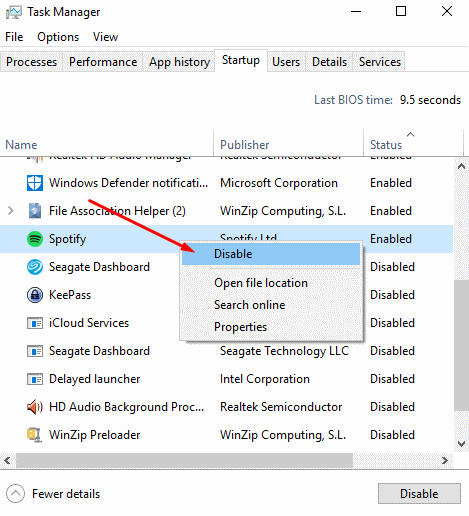Screen dimensions: 469x516
Task: Click the Disable button at the bottom
Action: point(419,494)
